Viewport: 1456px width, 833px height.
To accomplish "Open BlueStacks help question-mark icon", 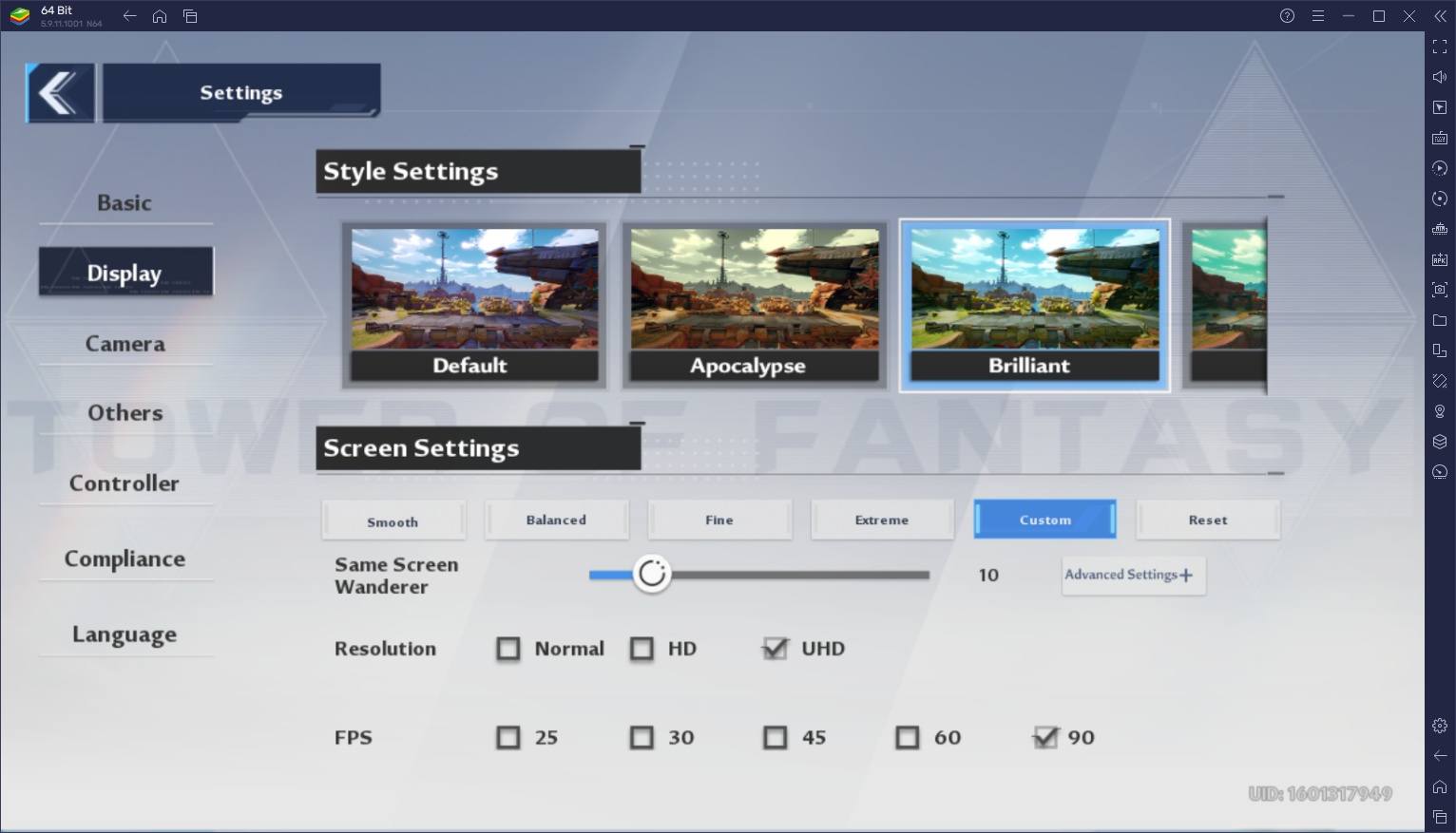I will click(1287, 16).
